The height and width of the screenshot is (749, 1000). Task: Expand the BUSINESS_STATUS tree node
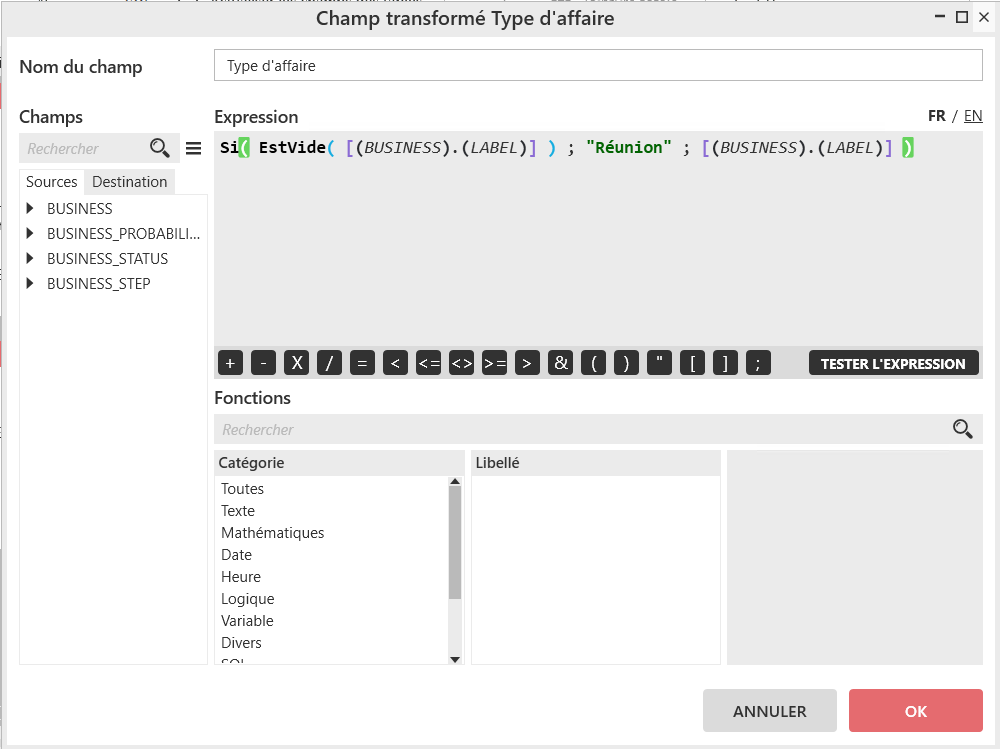pyautogui.click(x=31, y=259)
